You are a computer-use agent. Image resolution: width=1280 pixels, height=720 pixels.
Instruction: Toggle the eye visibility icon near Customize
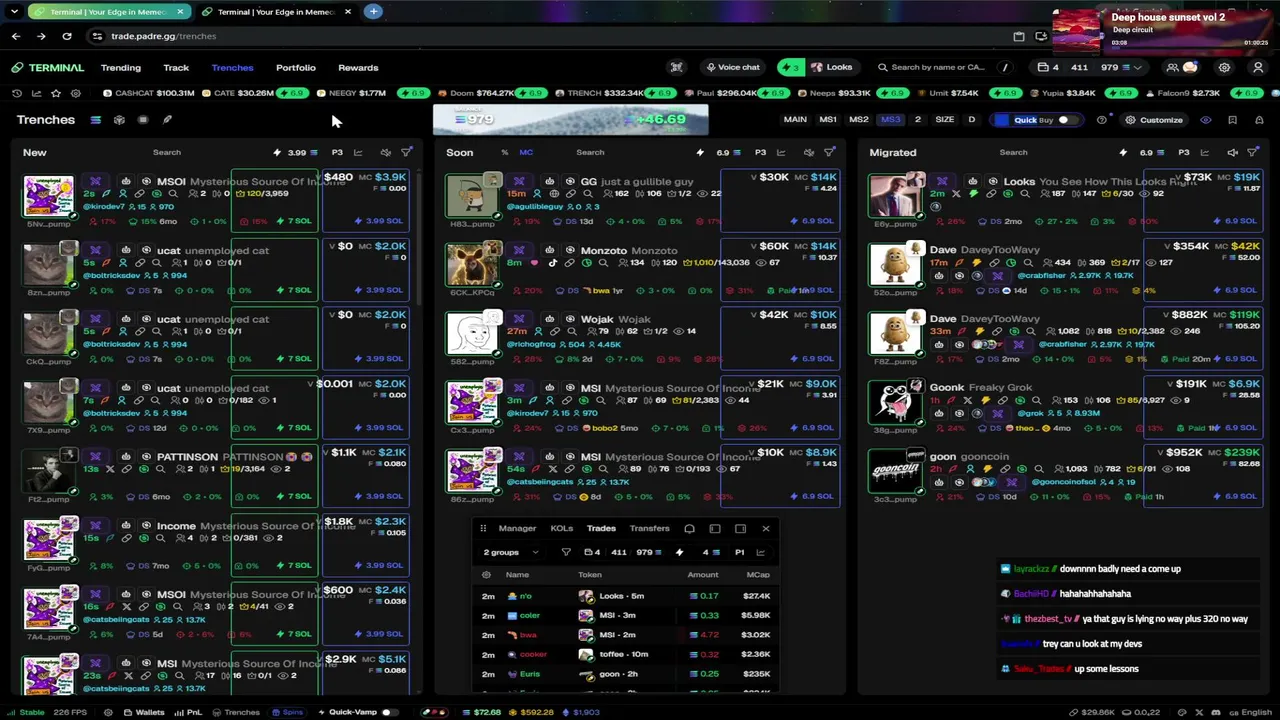[1206, 120]
